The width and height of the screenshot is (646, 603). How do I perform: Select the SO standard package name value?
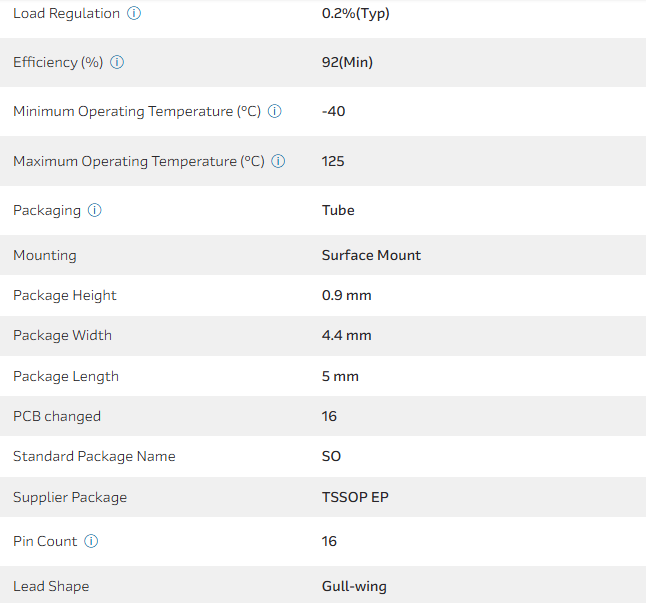point(331,457)
